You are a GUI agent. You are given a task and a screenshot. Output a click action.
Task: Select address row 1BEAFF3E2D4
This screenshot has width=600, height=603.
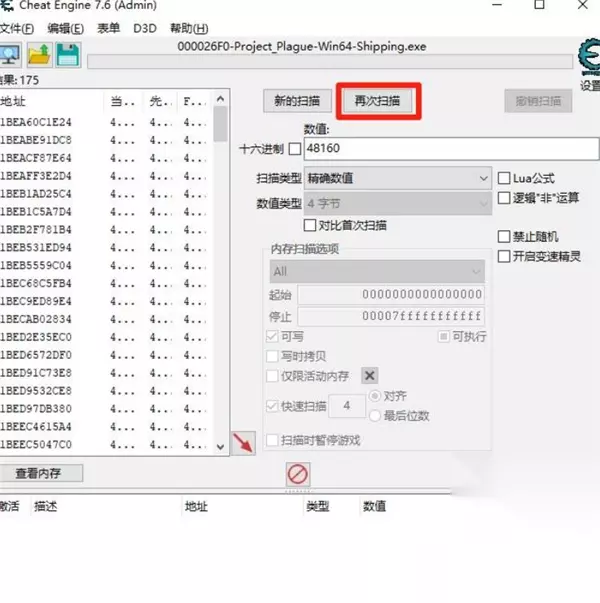(x=105, y=176)
